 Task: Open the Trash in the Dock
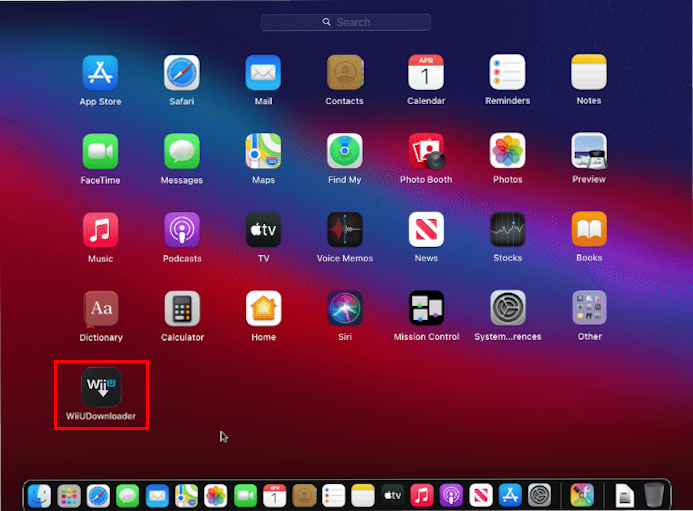pos(653,496)
